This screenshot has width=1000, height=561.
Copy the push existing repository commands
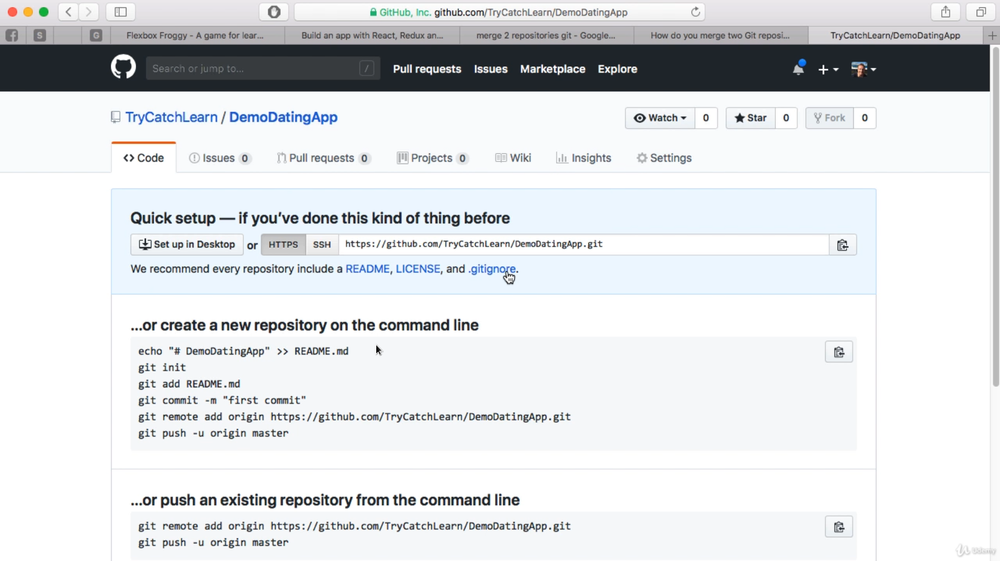coord(838,527)
